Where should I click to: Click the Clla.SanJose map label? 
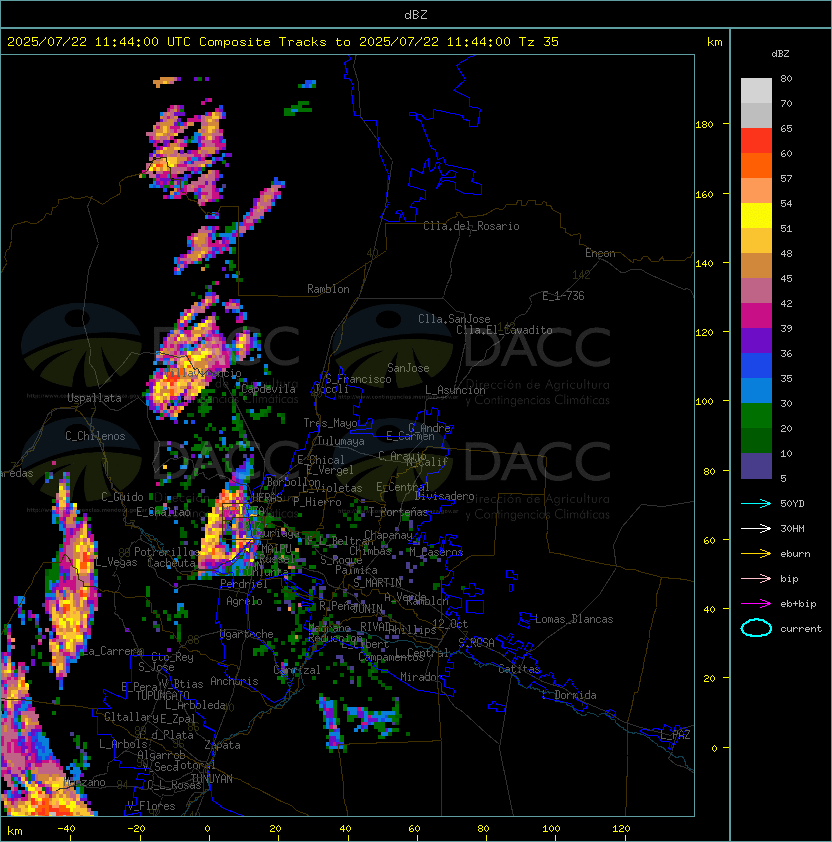pos(454,319)
